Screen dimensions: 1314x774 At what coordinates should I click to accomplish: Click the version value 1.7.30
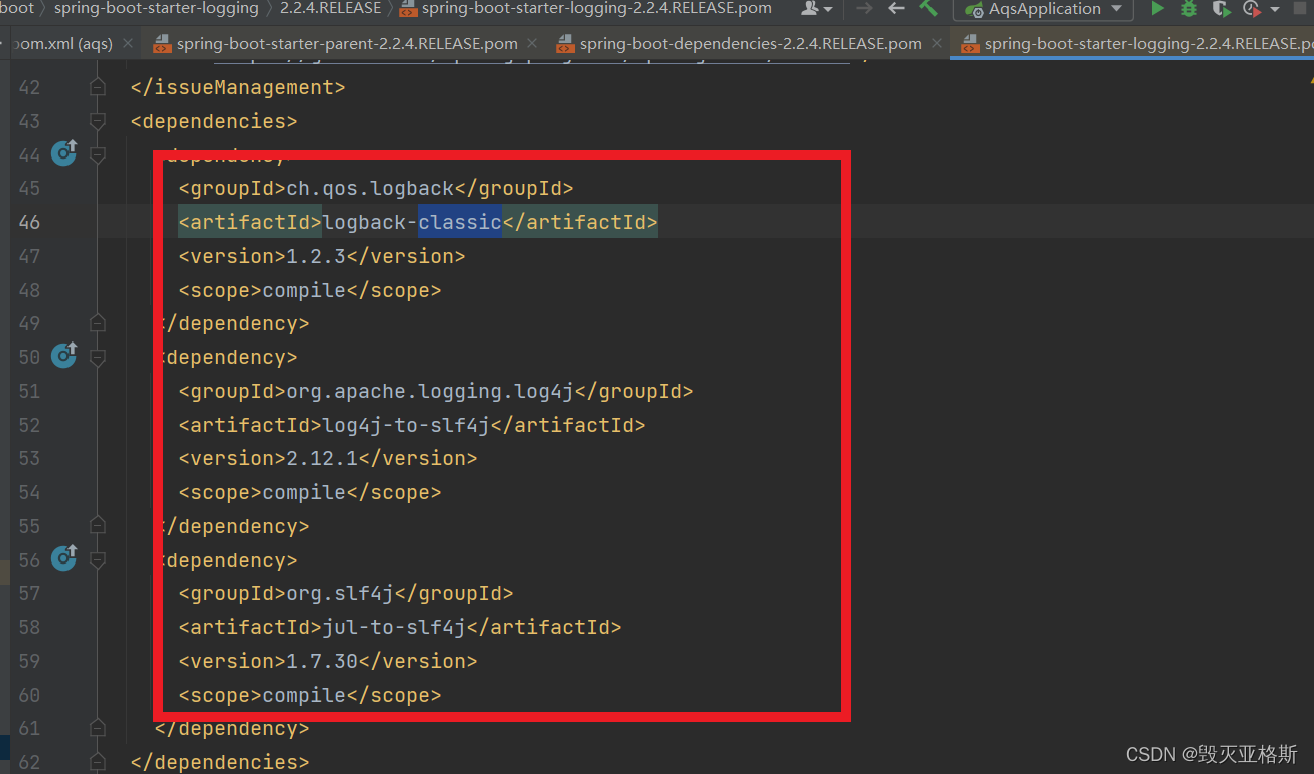(x=322, y=661)
